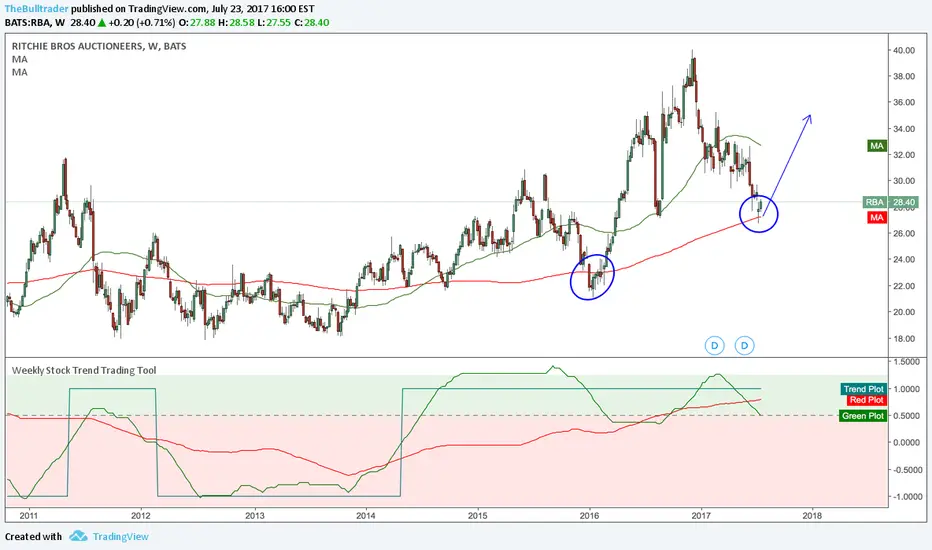Click the 24.00 price axis value
The image size is (932, 550).
coord(904,259)
